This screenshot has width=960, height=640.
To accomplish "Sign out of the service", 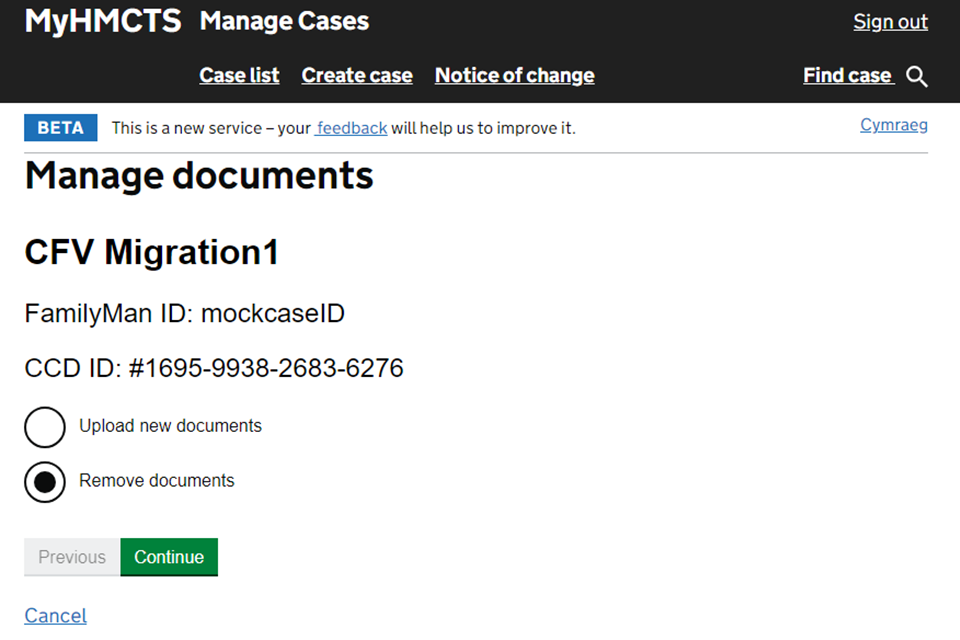I will tap(890, 22).
